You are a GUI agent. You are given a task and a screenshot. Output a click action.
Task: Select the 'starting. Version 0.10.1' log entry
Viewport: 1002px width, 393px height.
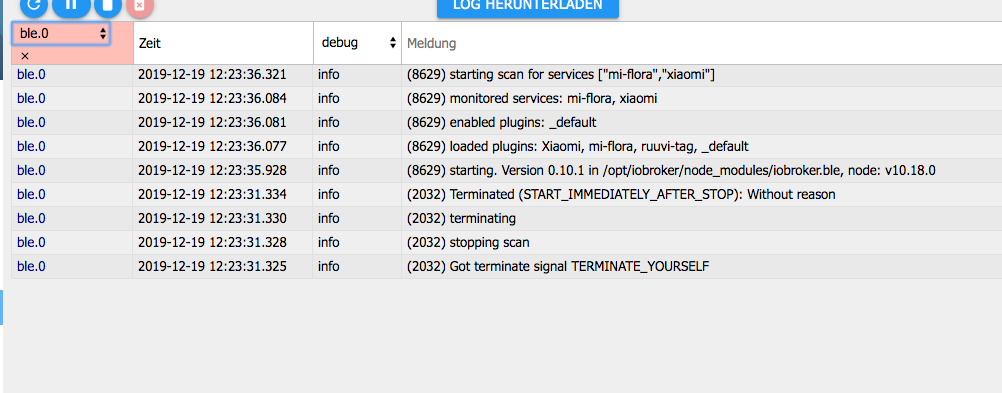[671, 171]
